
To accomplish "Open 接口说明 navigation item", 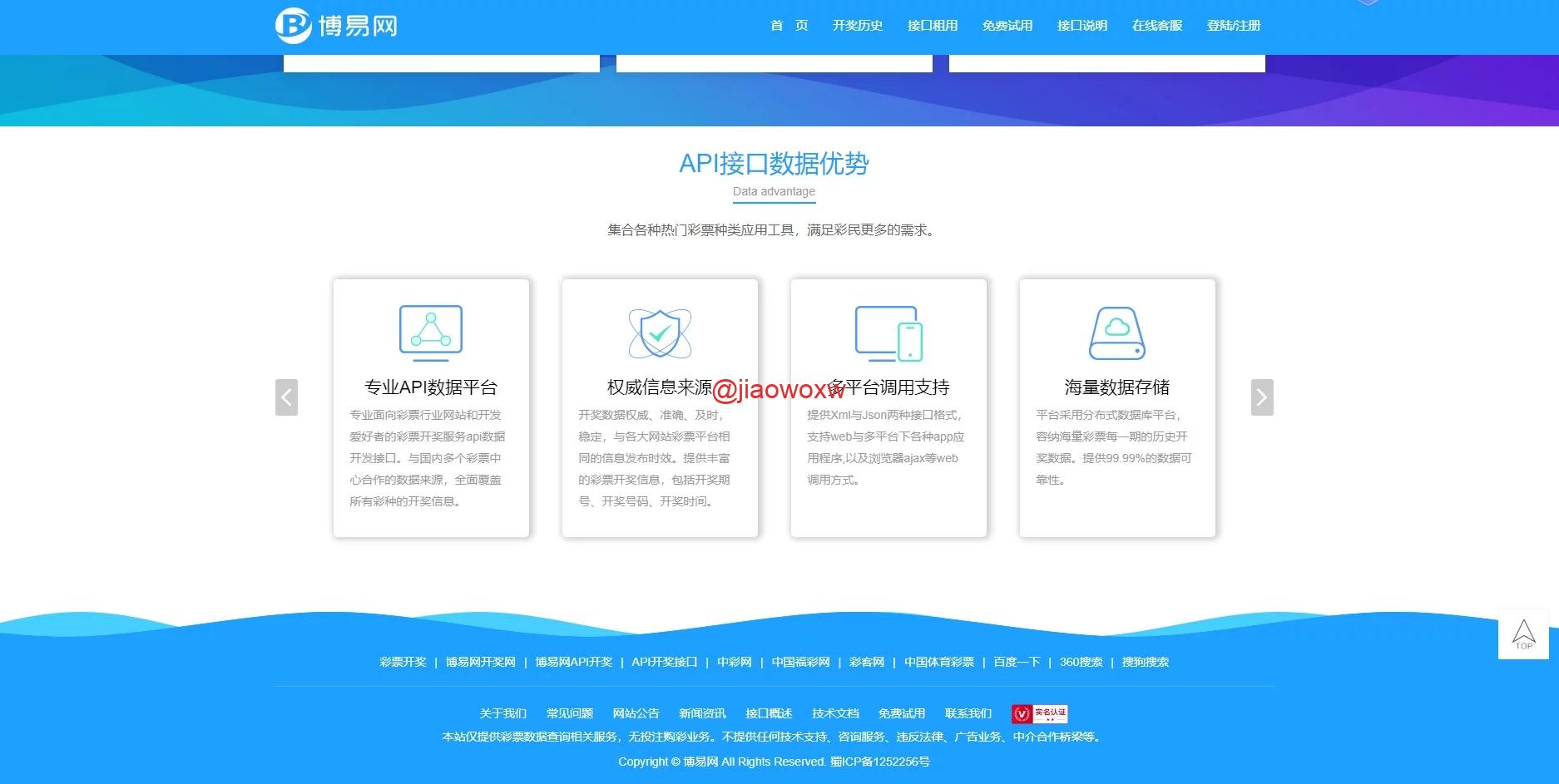I will (x=1081, y=26).
